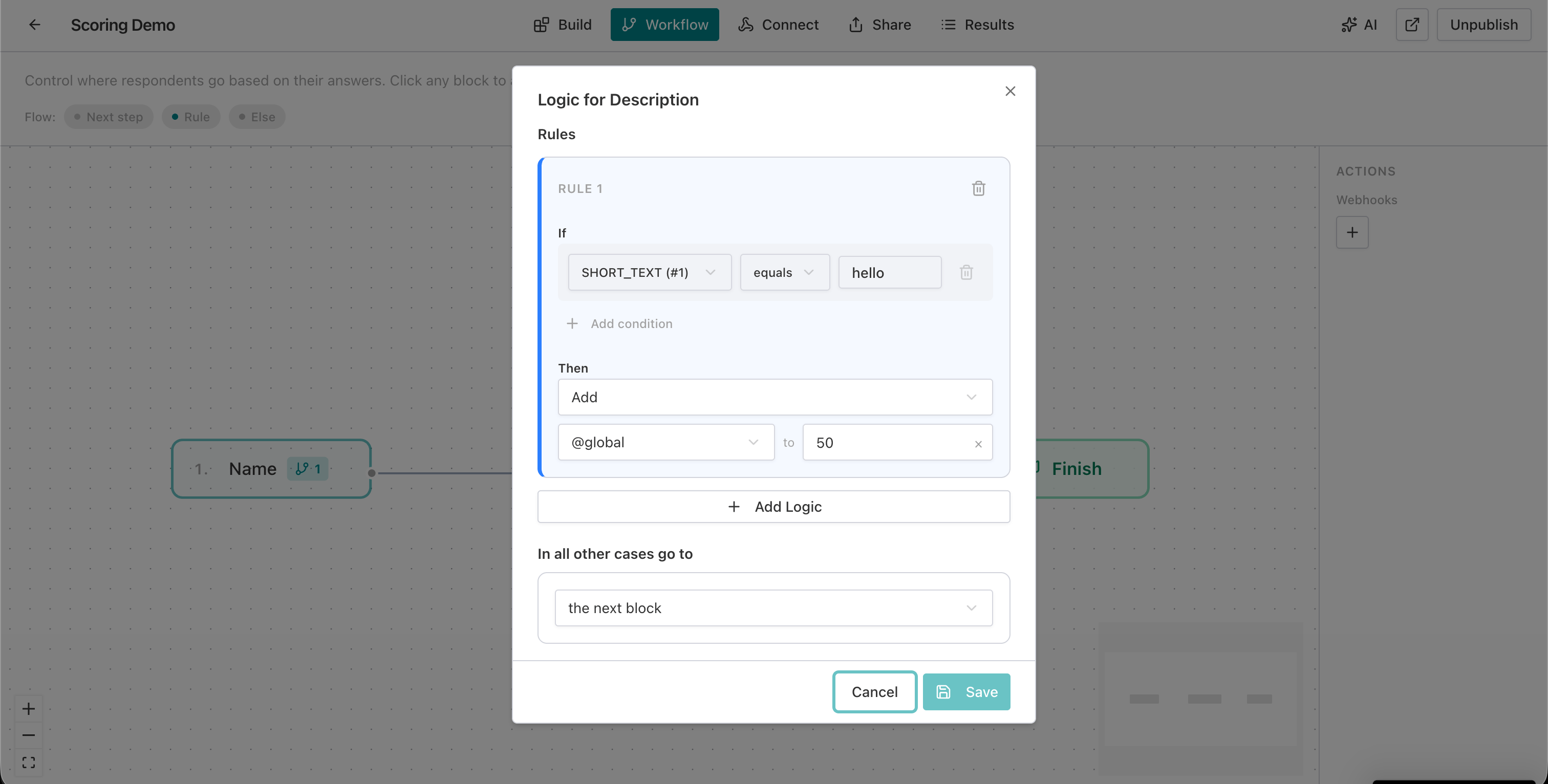
Task: Open the published form via external link icon
Action: coord(1412,25)
